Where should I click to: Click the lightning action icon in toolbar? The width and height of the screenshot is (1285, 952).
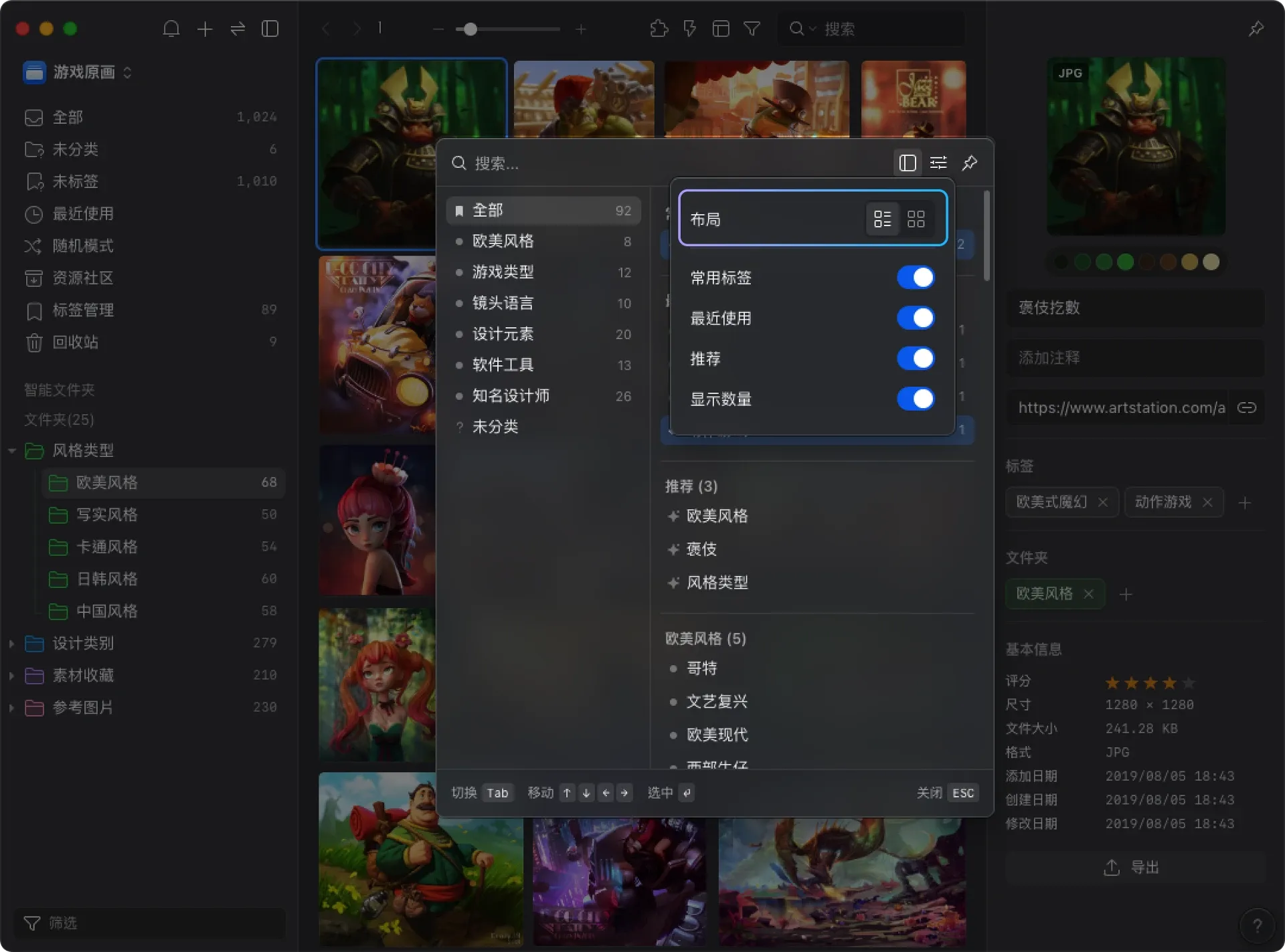[689, 29]
